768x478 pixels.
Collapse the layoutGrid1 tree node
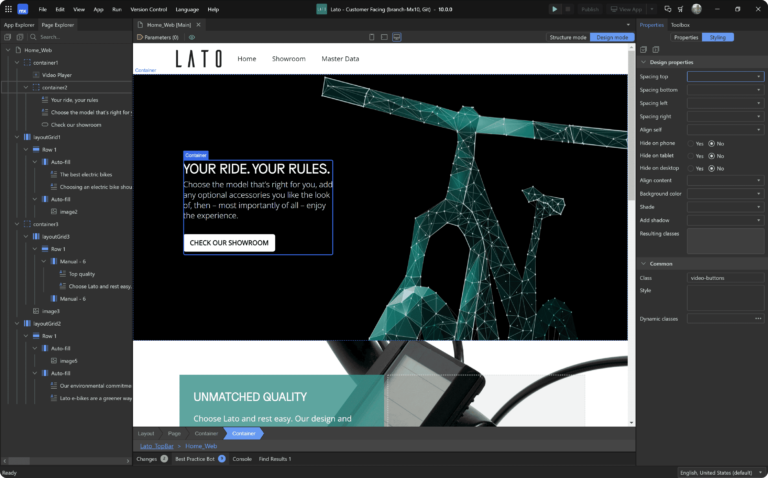click(18, 137)
